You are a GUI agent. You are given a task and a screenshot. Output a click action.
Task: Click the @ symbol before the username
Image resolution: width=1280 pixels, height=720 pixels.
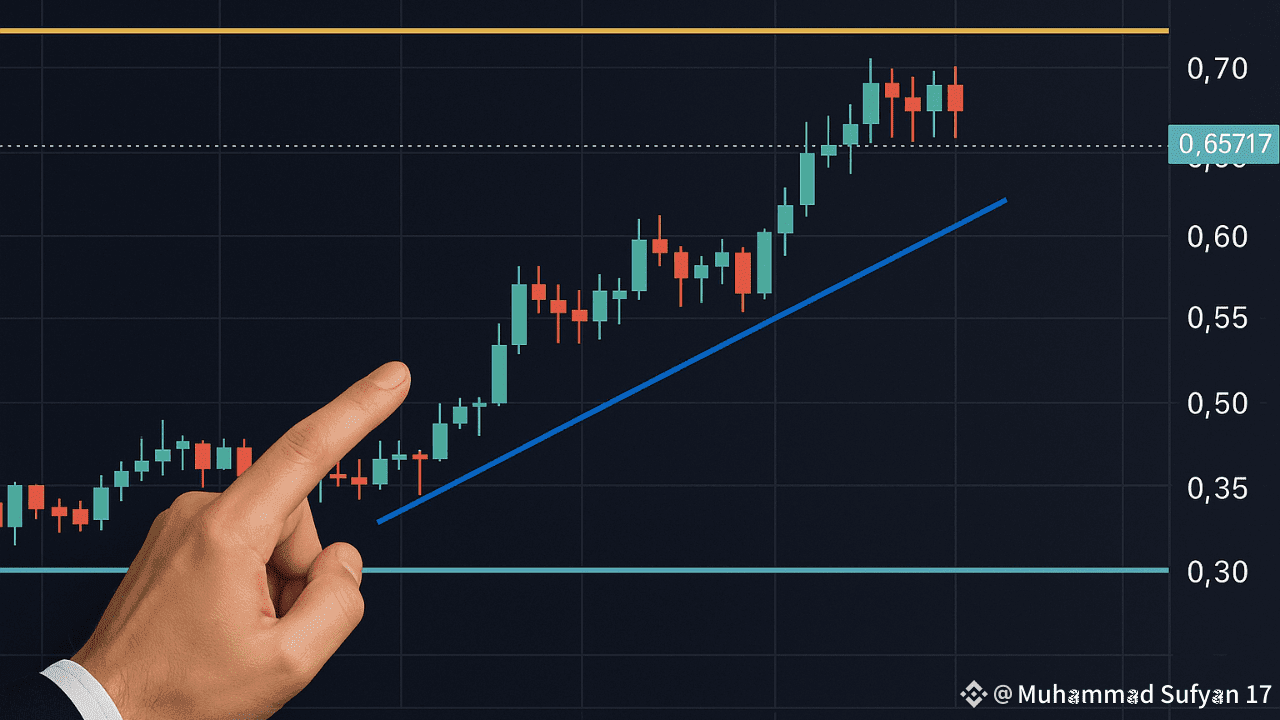pos(1003,694)
